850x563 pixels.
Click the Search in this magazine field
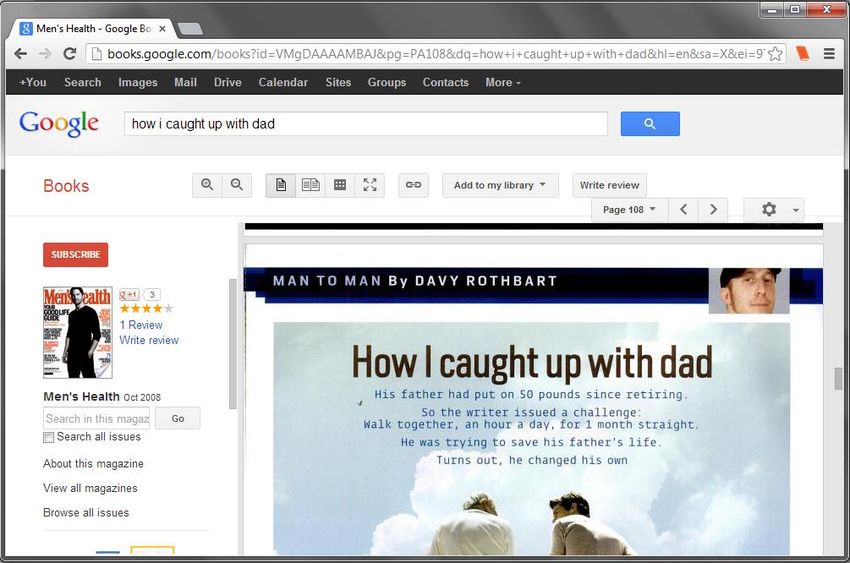pyautogui.click(x=96, y=418)
